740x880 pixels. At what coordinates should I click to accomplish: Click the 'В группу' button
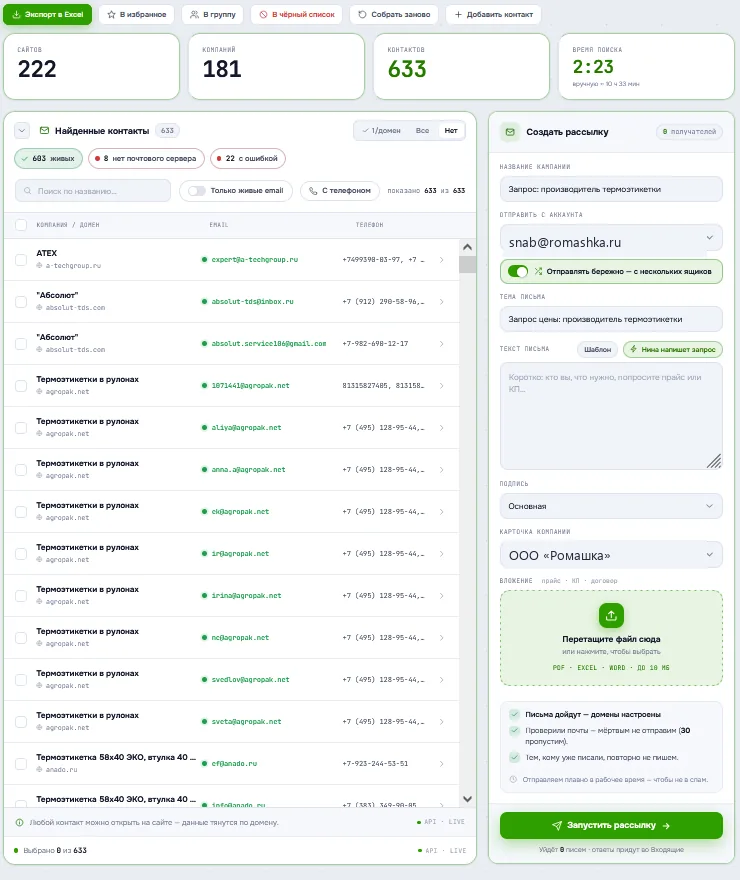pyautogui.click(x=213, y=15)
